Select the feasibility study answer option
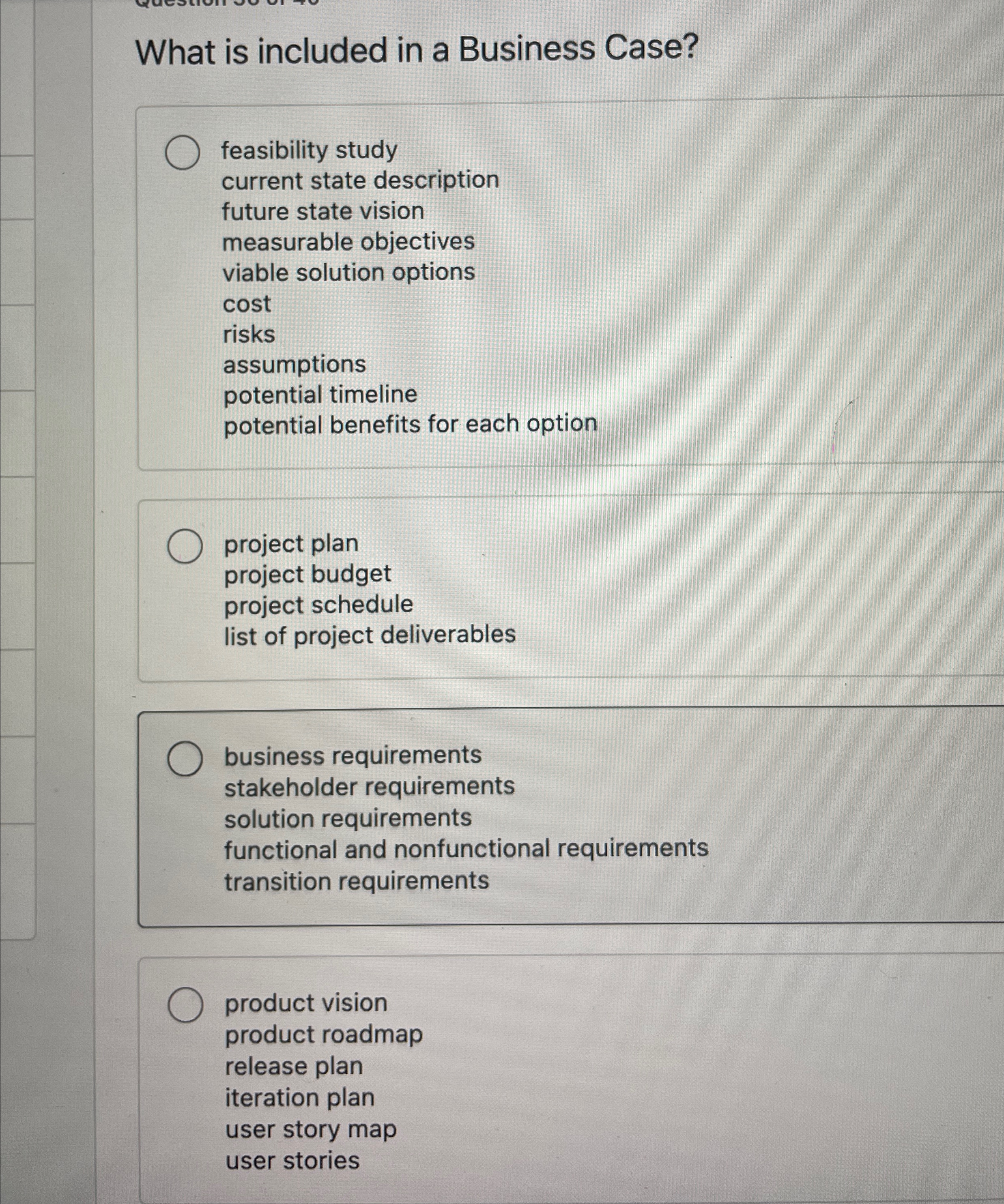 point(308,150)
